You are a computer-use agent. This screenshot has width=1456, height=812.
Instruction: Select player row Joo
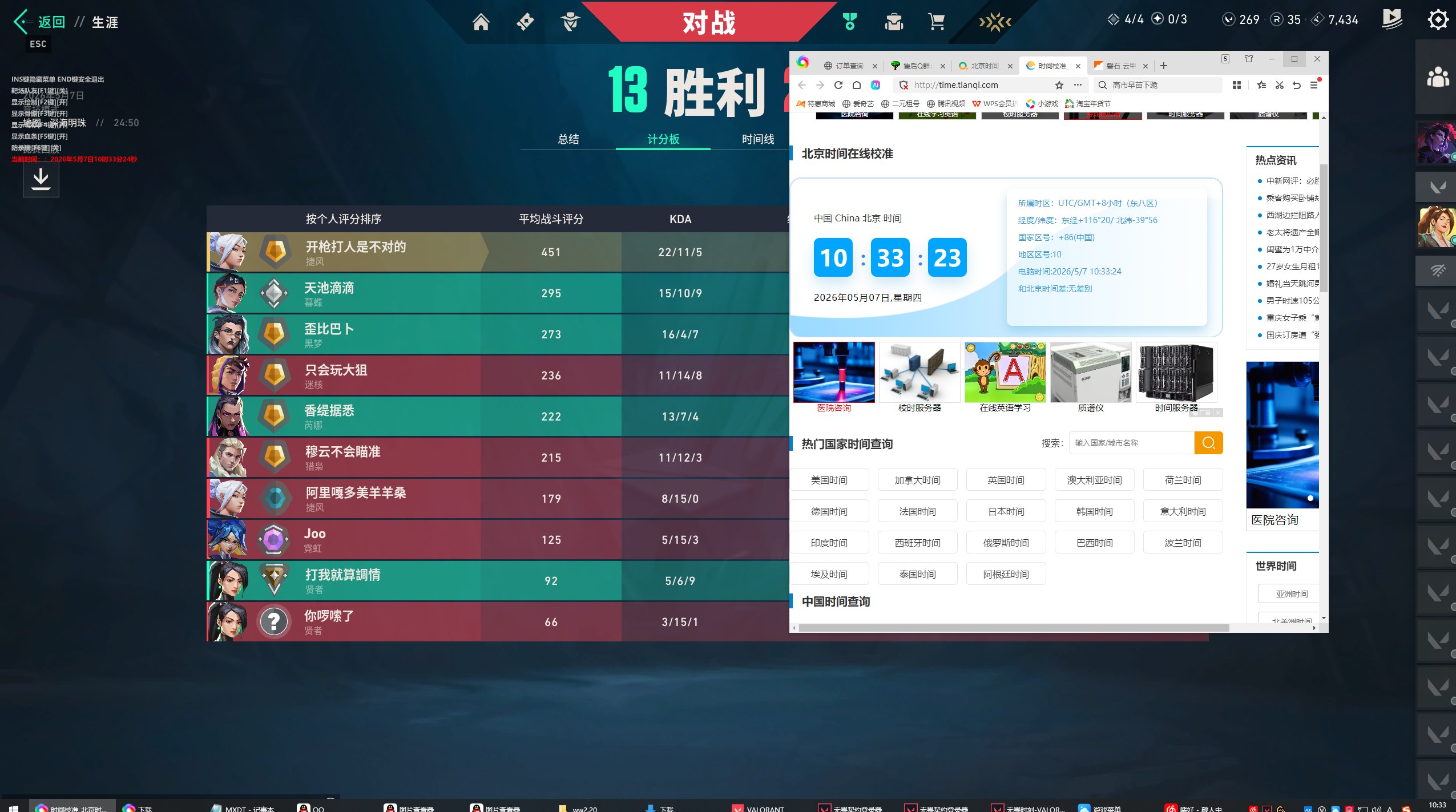coord(498,540)
